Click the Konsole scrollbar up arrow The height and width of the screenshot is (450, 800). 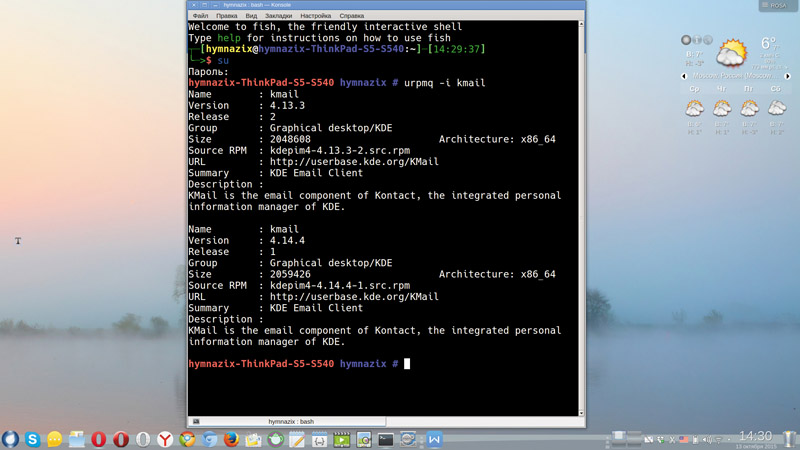[581, 24]
